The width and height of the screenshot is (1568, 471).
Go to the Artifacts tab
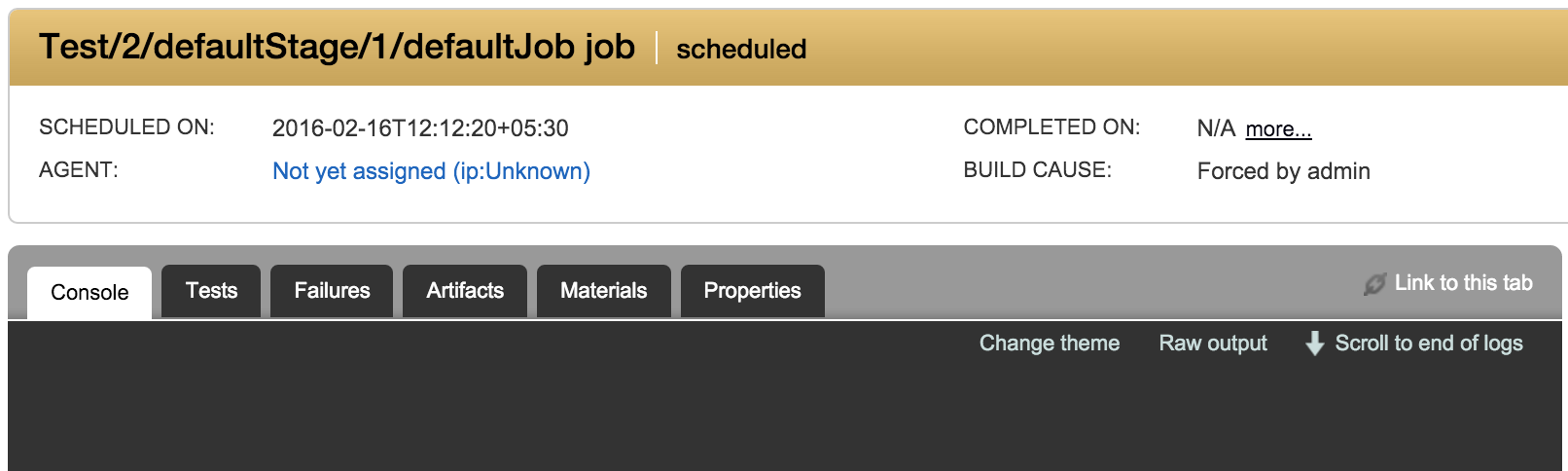point(465,291)
